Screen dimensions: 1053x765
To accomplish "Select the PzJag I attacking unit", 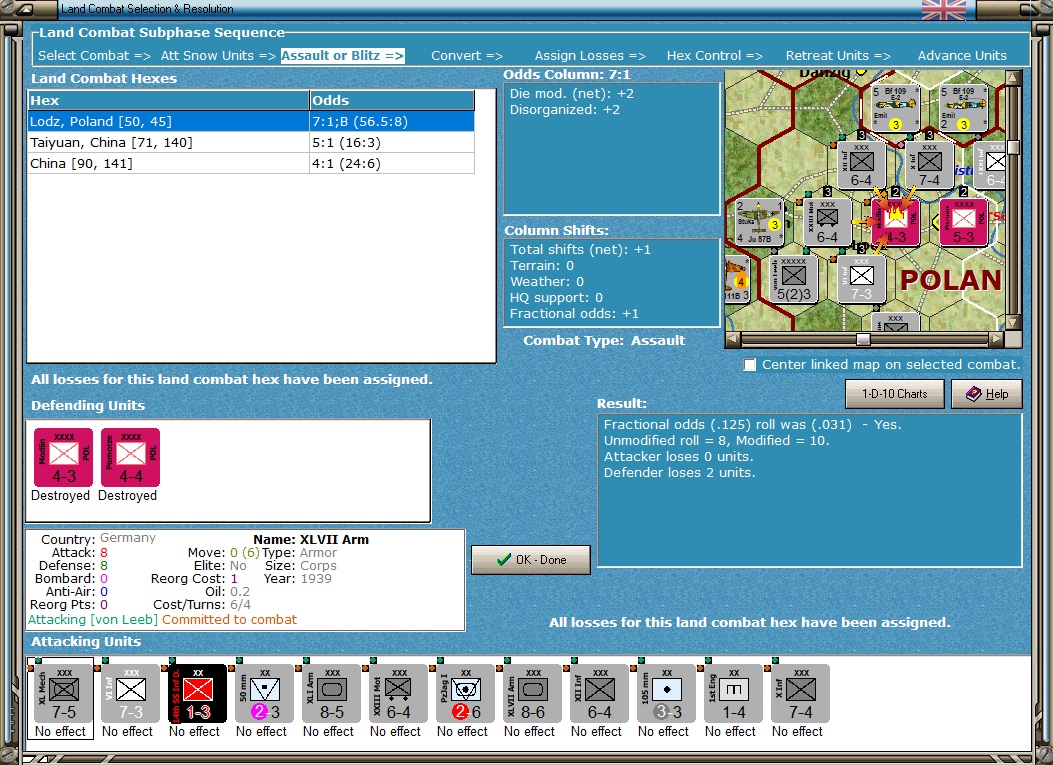I will pyautogui.click(x=466, y=693).
